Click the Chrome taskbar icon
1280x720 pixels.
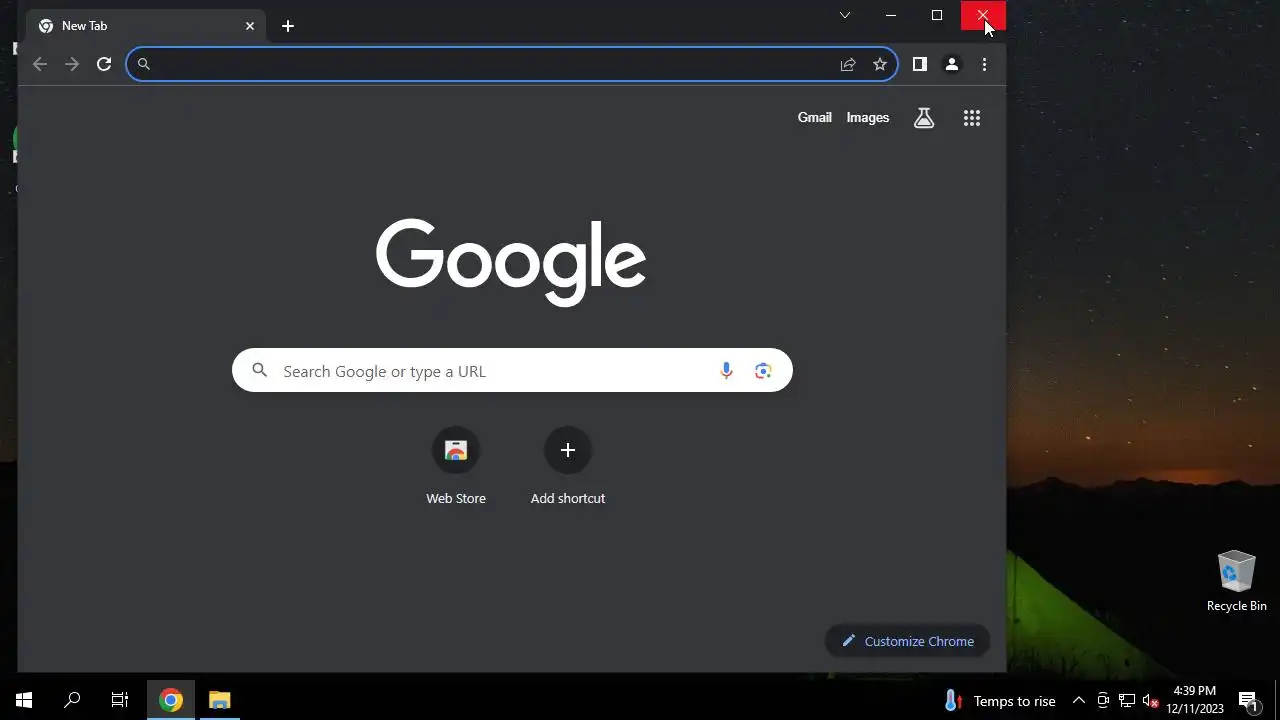[171, 700]
